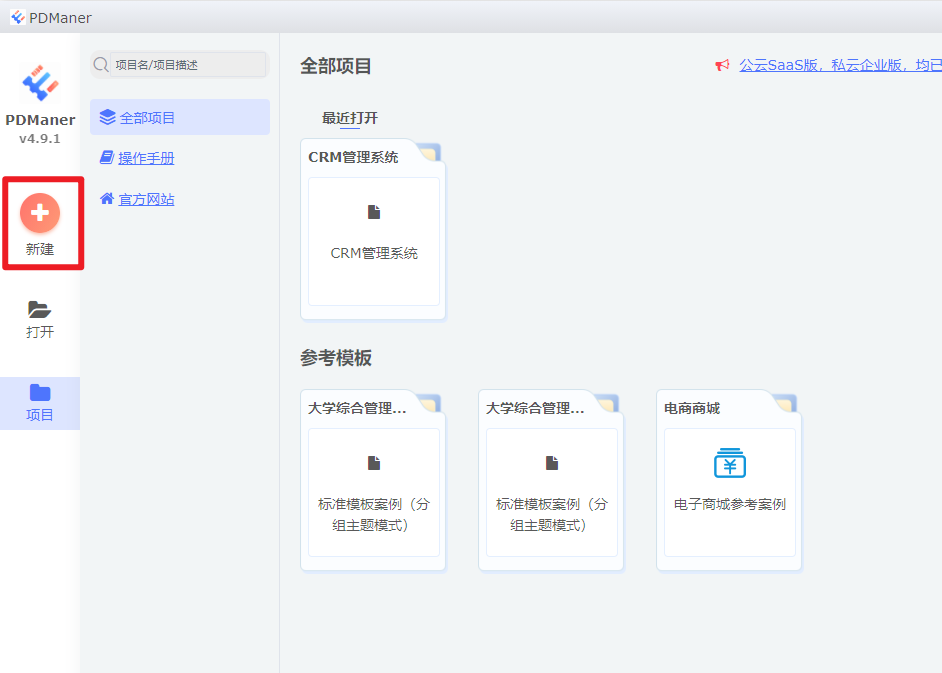Open the CRM管理系统 recent project card
The image size is (942, 673).
tap(373, 230)
